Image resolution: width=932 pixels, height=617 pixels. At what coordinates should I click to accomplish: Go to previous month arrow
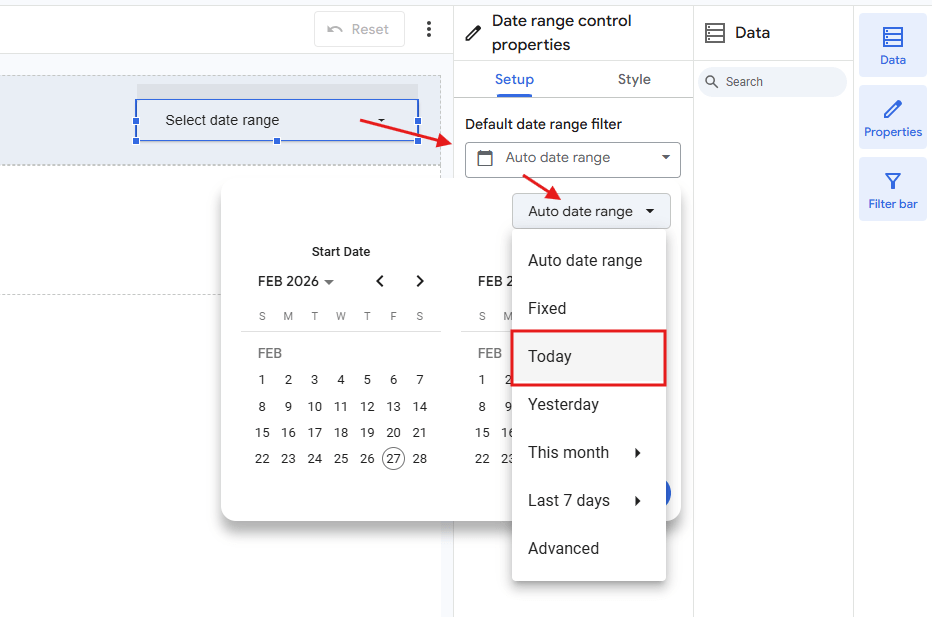[380, 281]
